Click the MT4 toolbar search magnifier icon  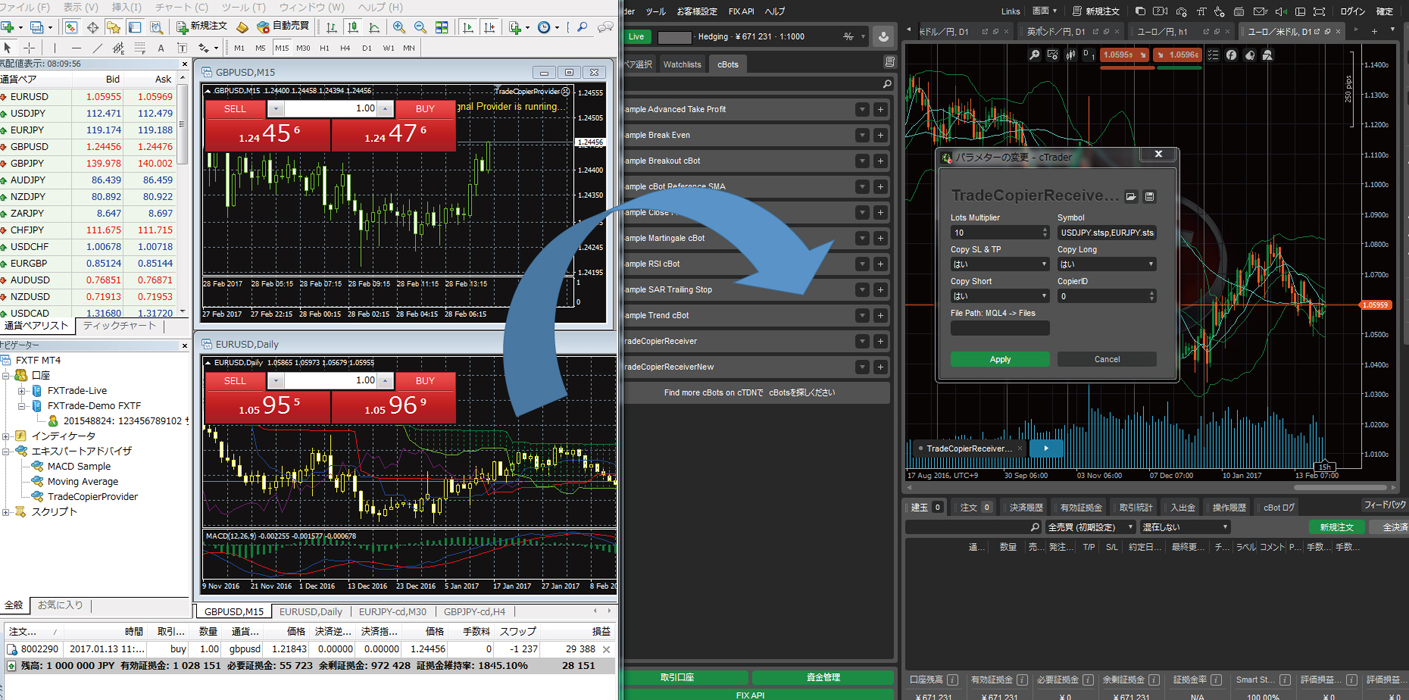(582, 27)
